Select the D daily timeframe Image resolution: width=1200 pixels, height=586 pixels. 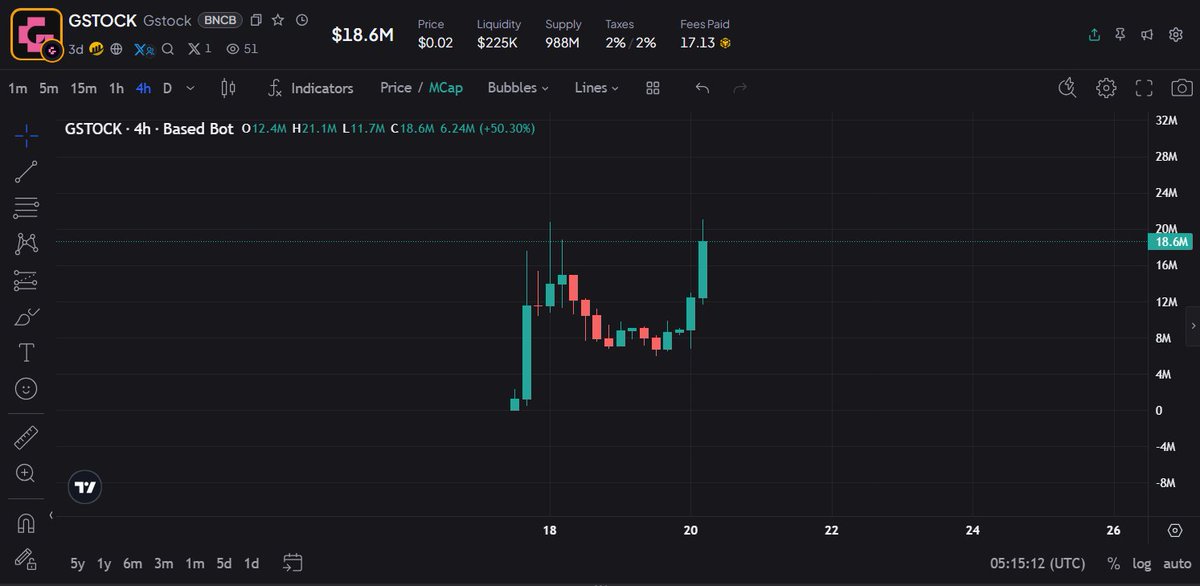coord(167,88)
